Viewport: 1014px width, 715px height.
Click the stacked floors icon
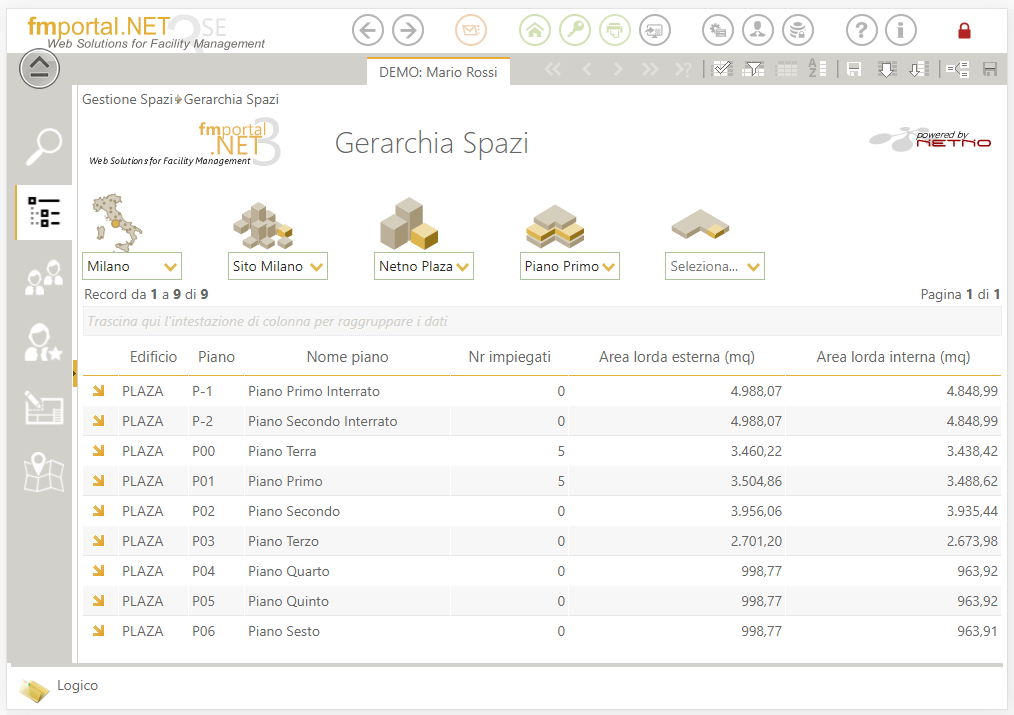pos(555,226)
